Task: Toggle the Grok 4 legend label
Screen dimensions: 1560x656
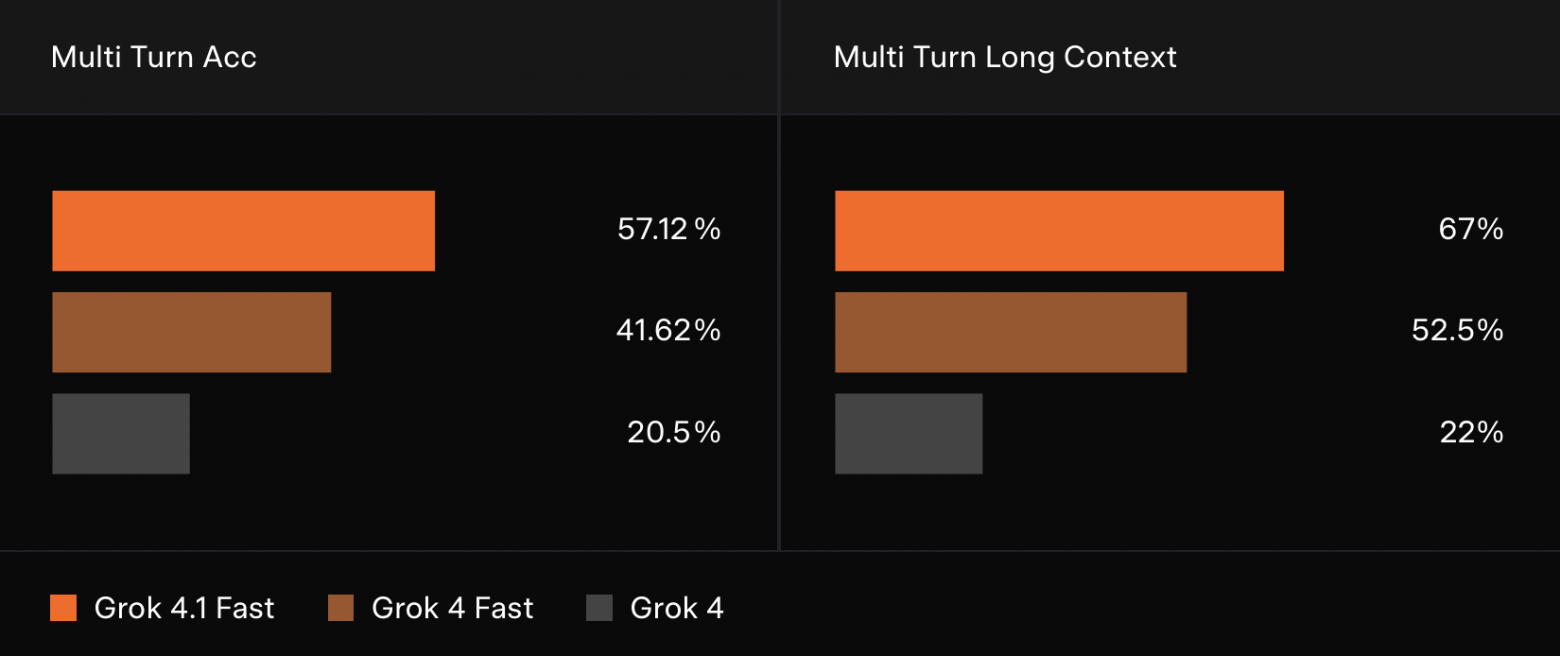Action: [x=677, y=608]
